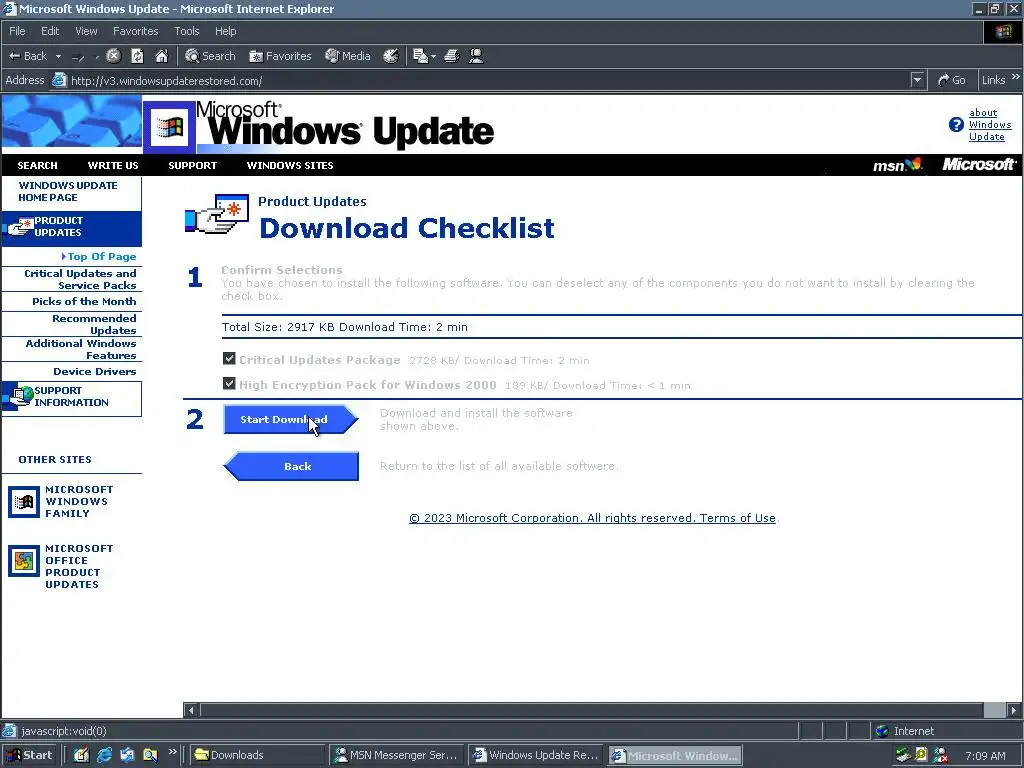Open Critical Updates and Service Packs link

pyautogui.click(x=80, y=280)
